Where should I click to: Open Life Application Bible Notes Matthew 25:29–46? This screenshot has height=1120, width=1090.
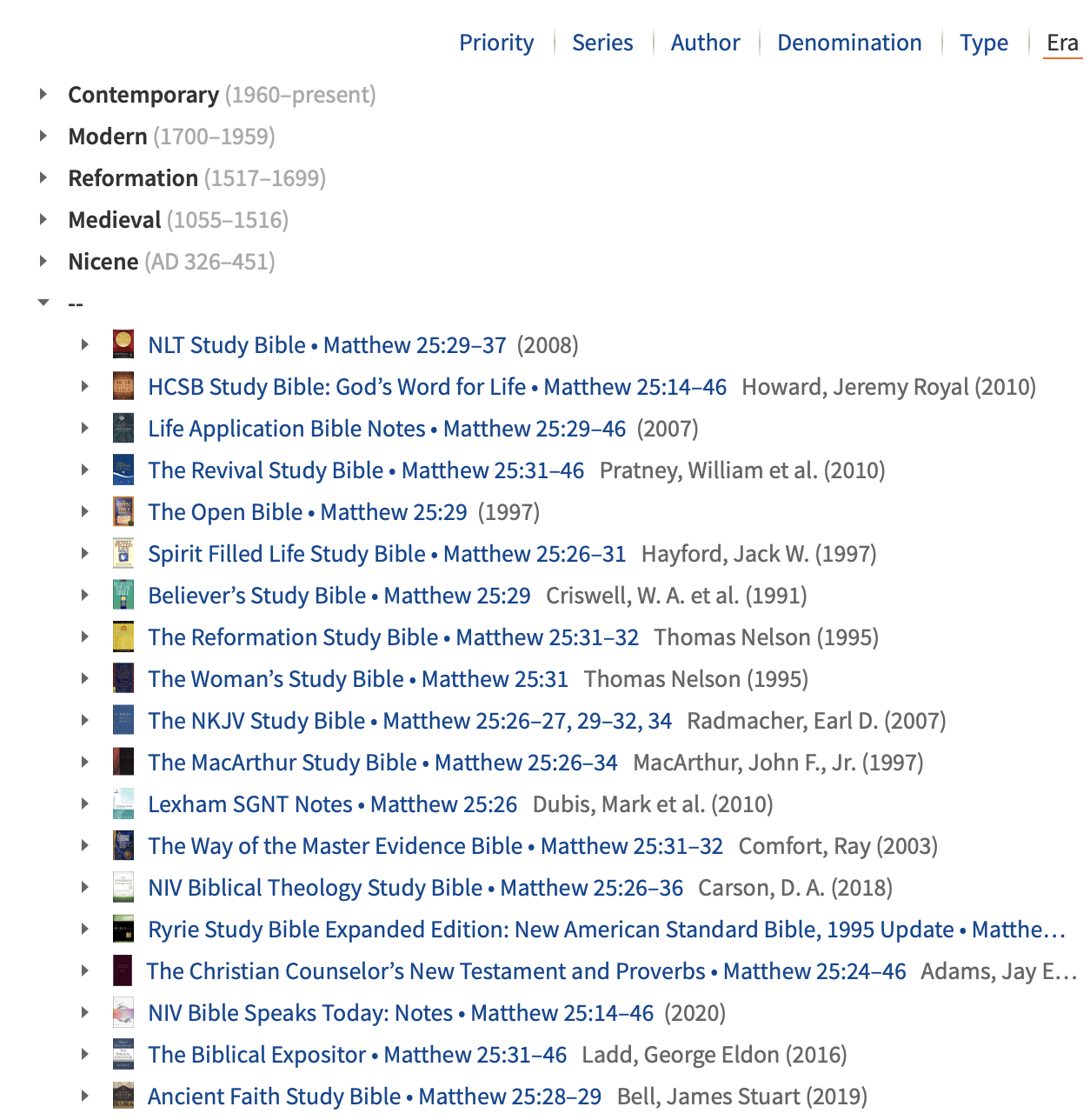tap(387, 429)
